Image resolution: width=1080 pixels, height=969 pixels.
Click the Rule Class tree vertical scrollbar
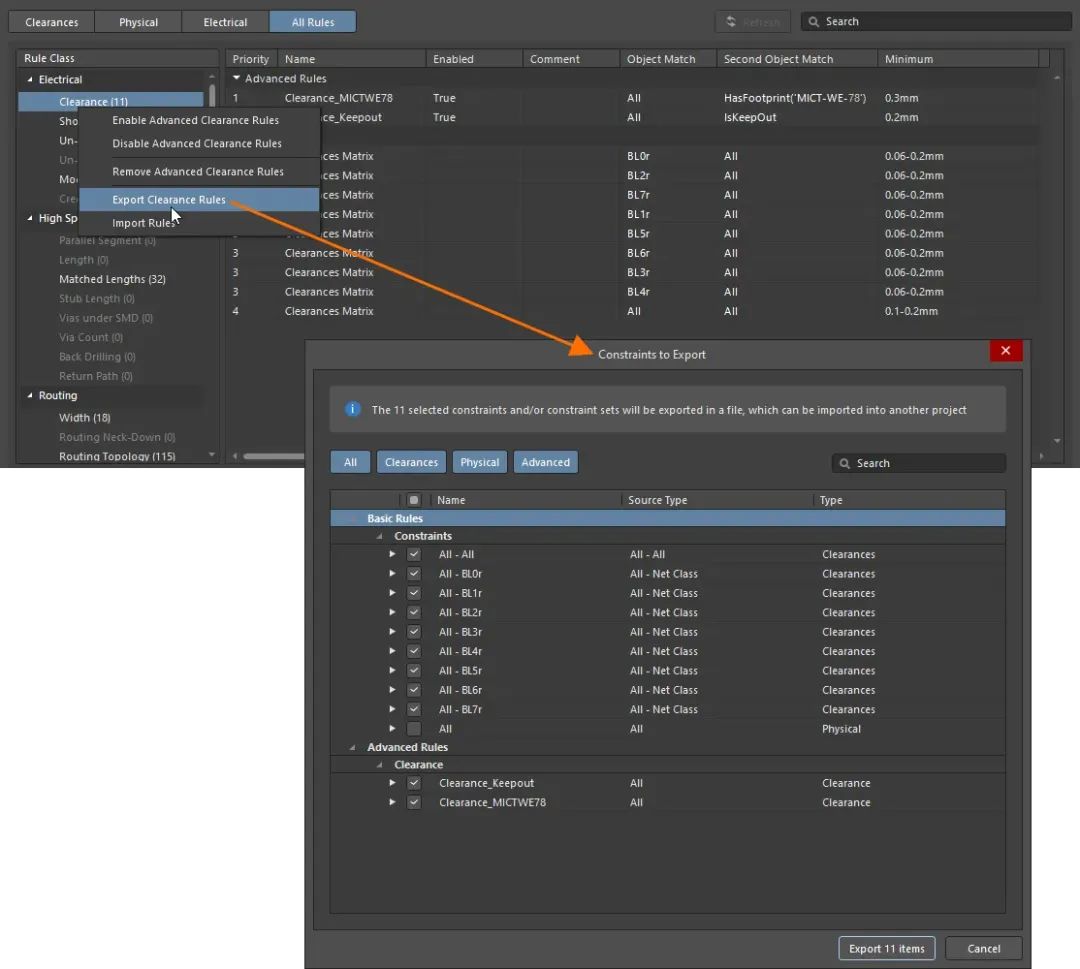coord(211,96)
